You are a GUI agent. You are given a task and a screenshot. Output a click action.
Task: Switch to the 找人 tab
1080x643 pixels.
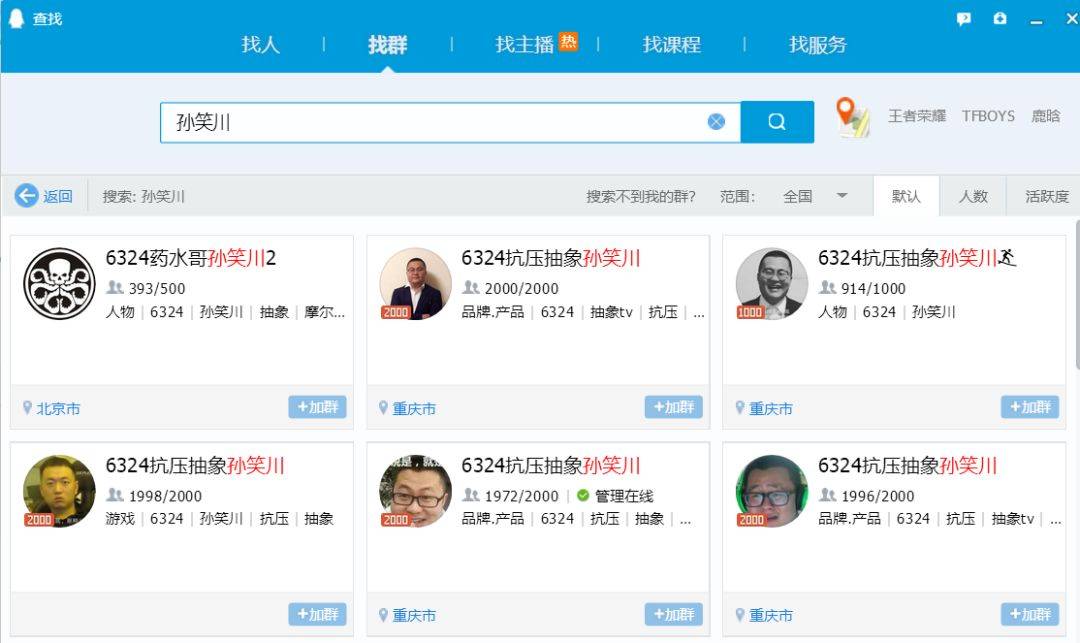pyautogui.click(x=260, y=45)
